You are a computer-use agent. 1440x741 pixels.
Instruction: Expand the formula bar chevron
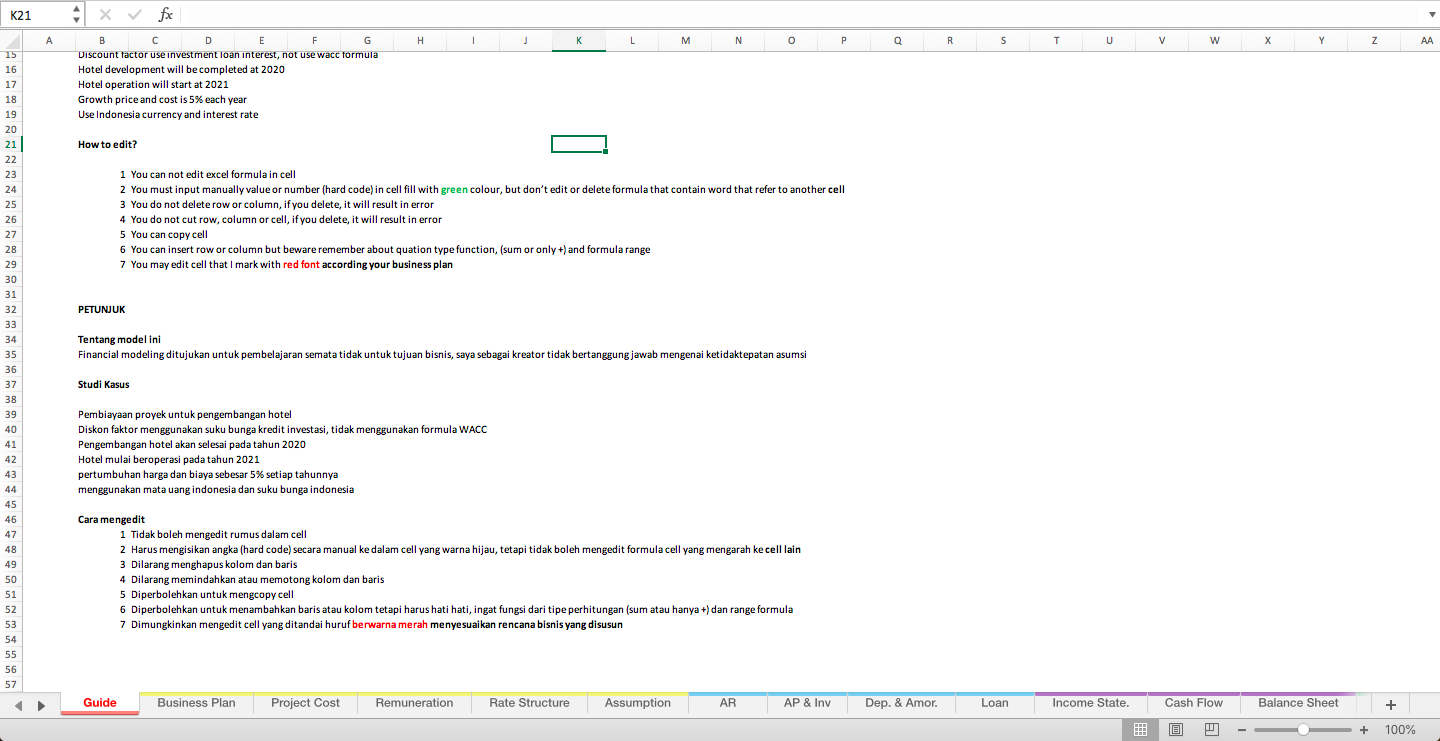1430,15
